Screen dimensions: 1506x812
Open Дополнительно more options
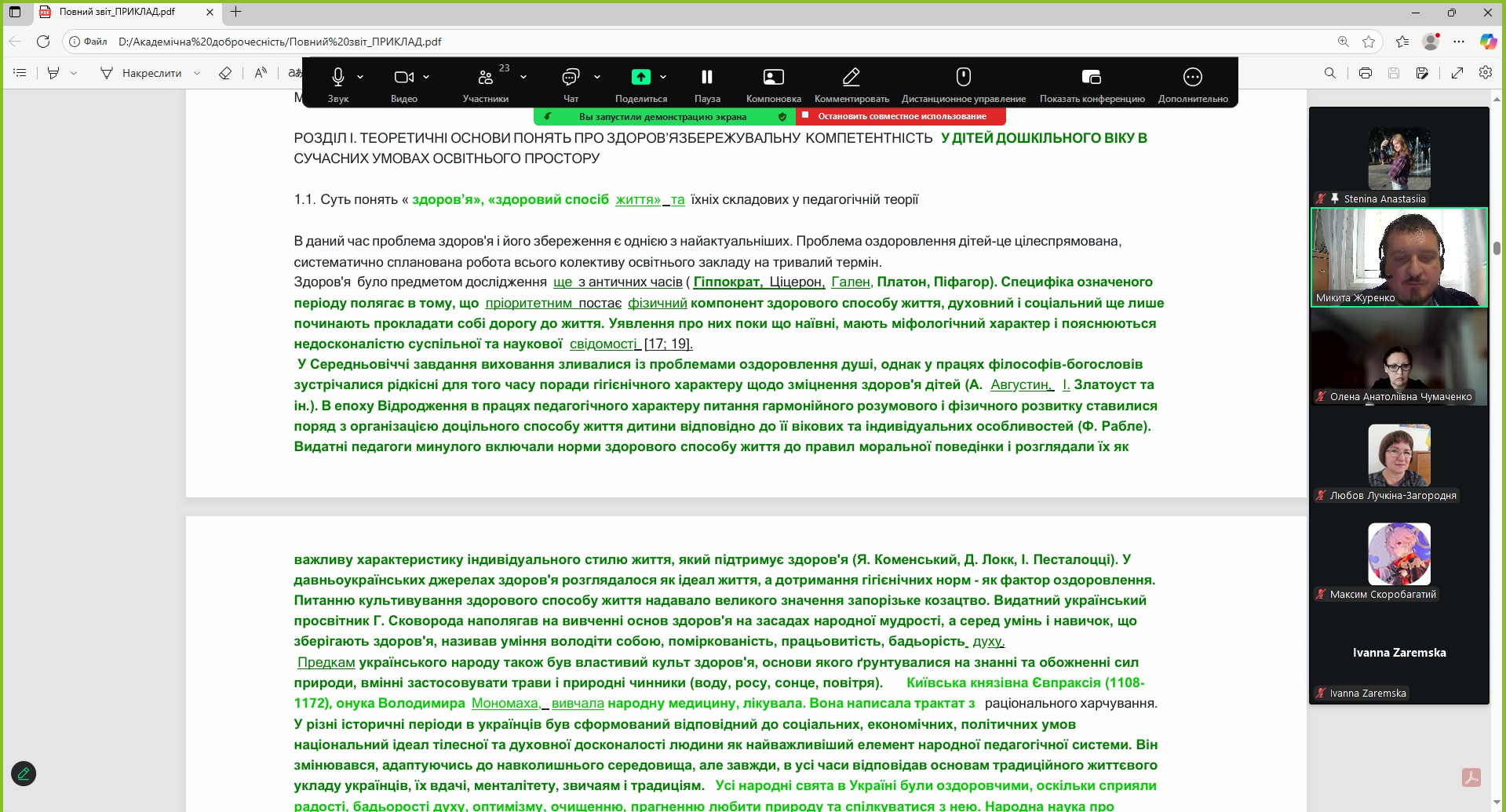(1192, 77)
